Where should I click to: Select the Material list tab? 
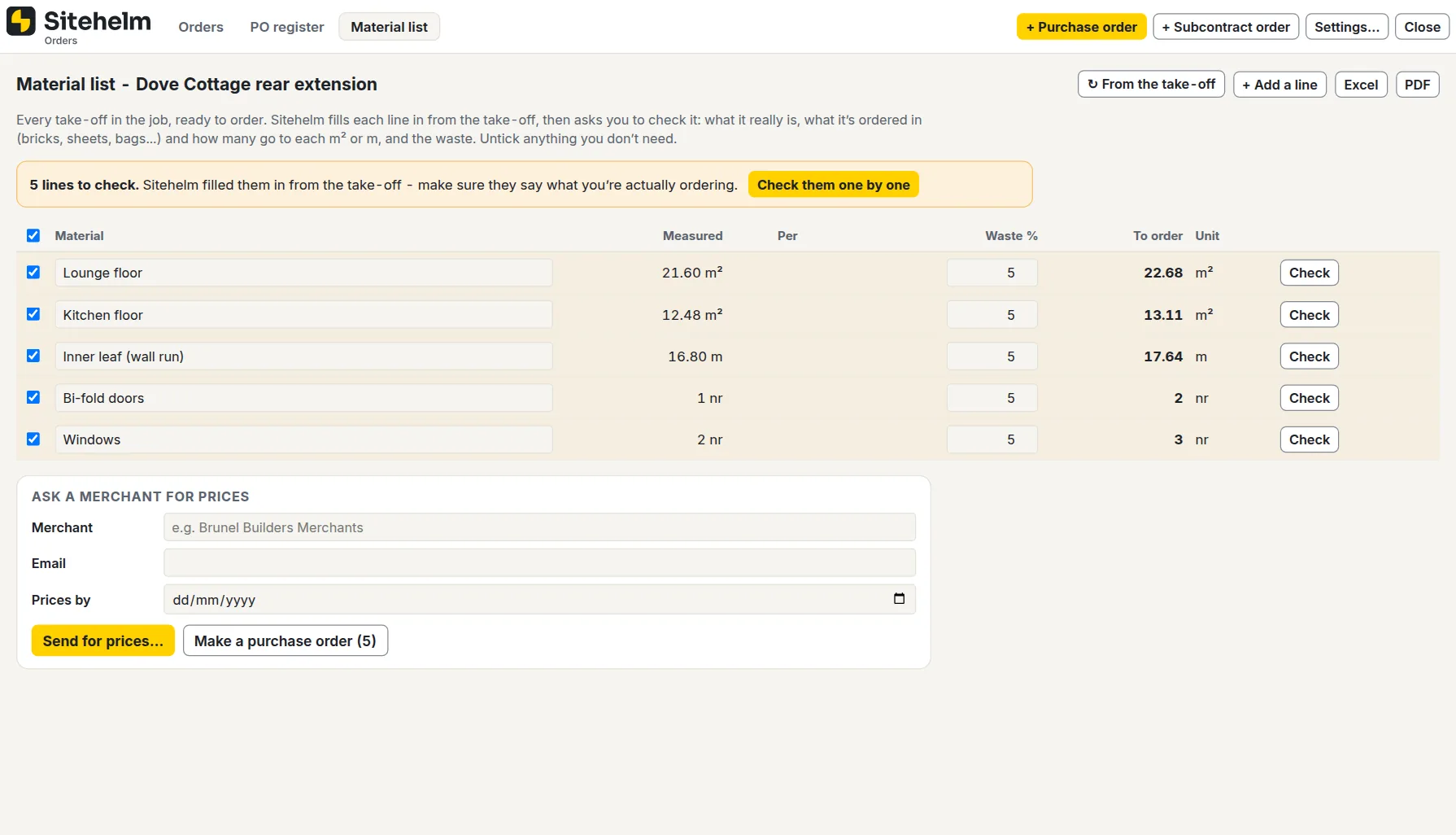389,27
